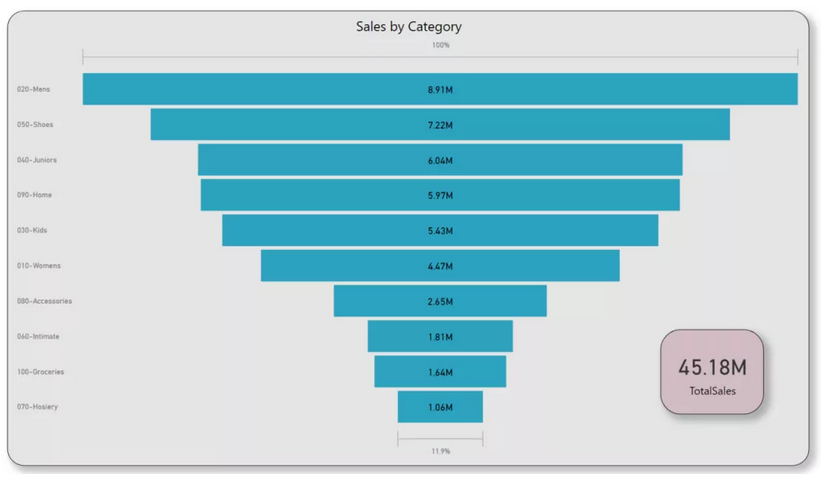
Task: Click the 100% conversion label at top
Action: 441,45
